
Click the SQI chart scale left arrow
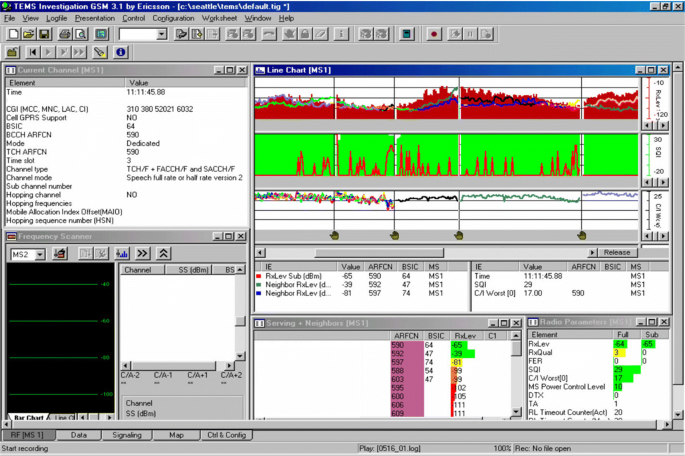[x=649, y=182]
